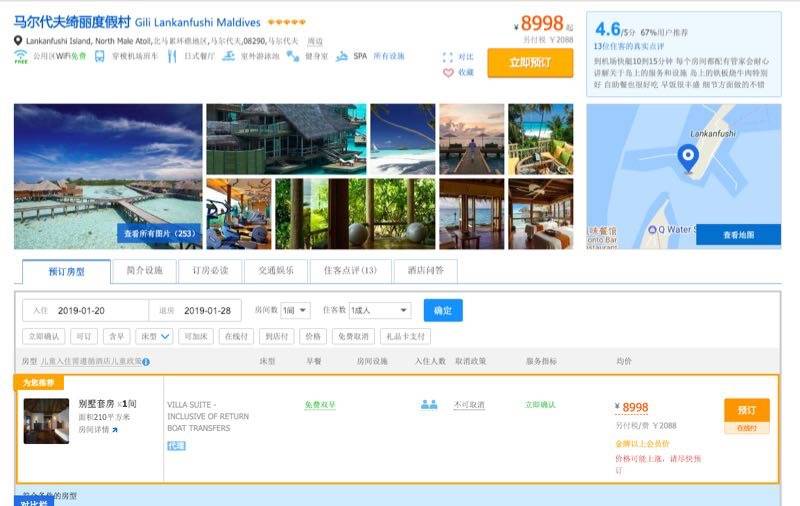Viewport: 800px width, 506px height.
Task: Click the restaurant fork and knife icon
Action: [x=172, y=56]
